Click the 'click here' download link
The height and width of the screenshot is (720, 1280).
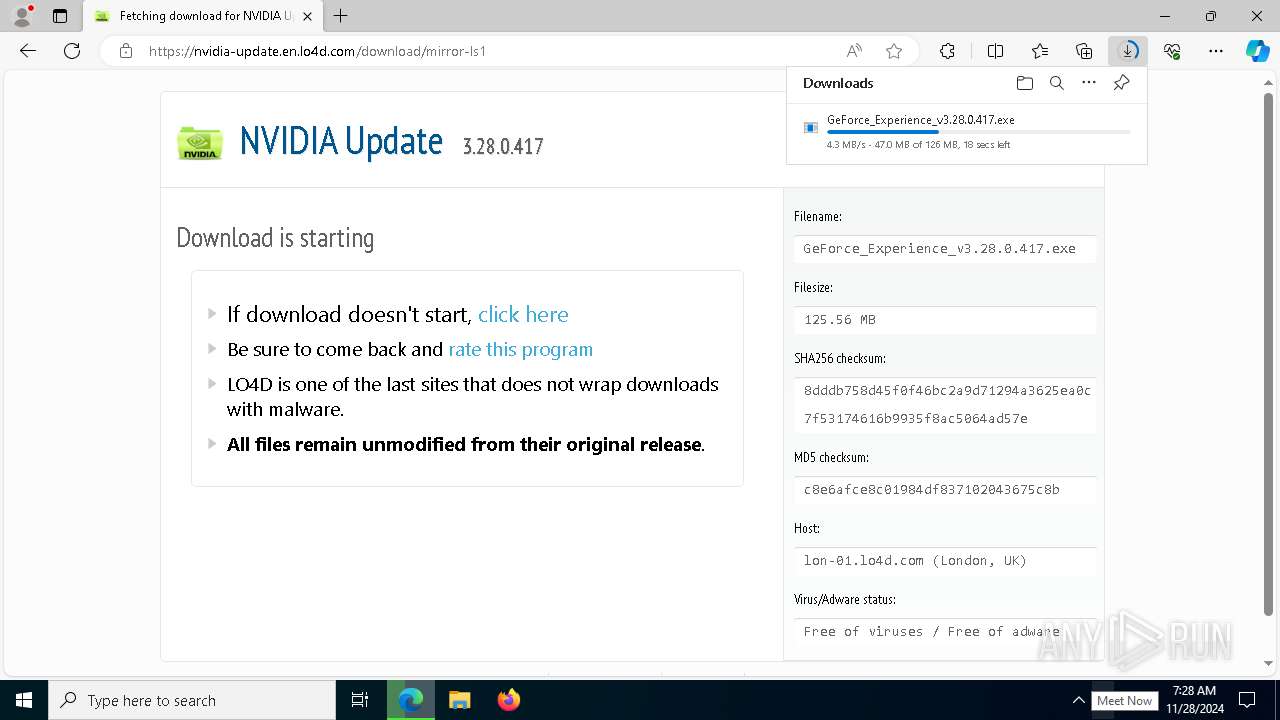pos(523,314)
